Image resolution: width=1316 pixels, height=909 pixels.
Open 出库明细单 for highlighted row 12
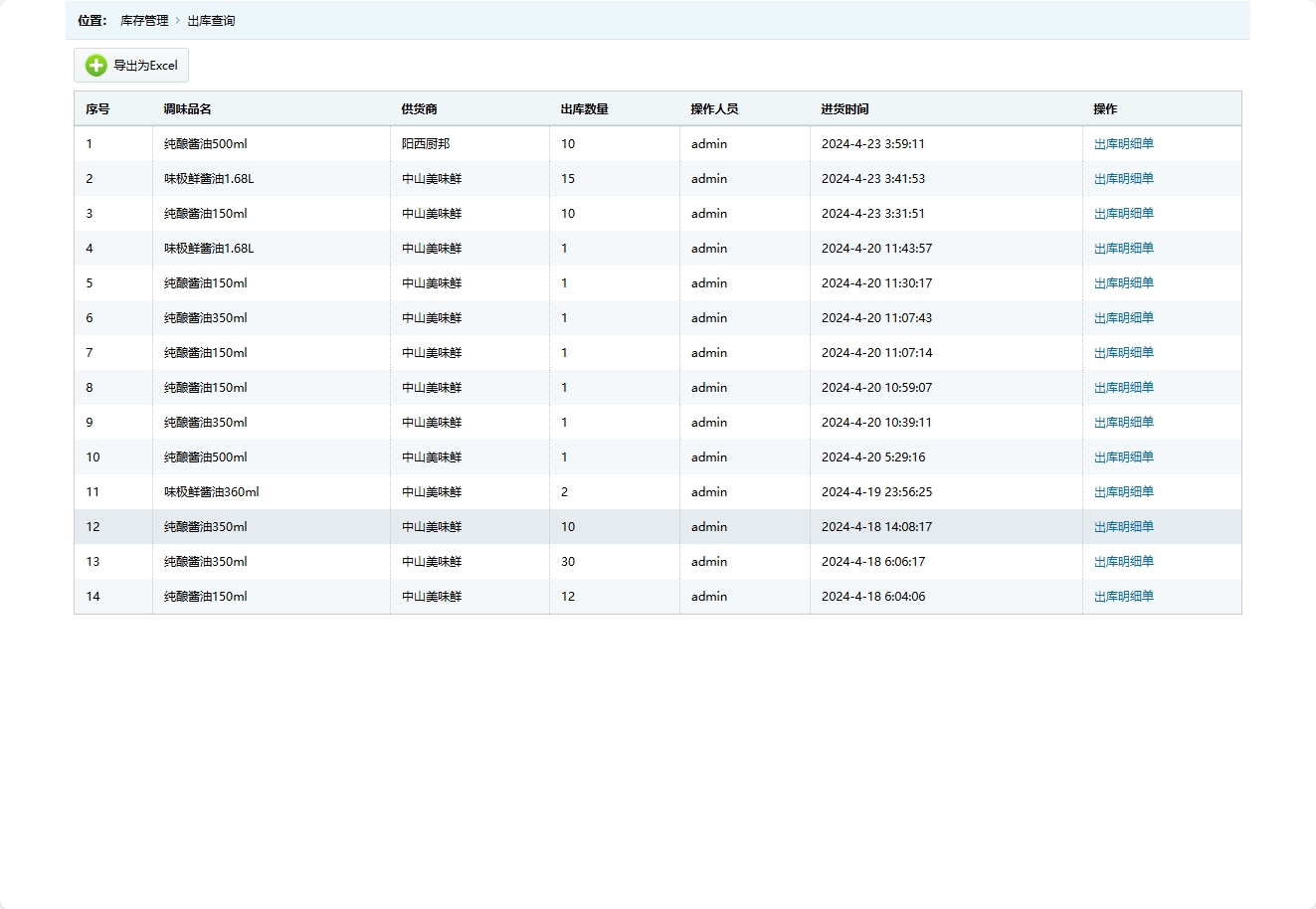pyautogui.click(x=1123, y=527)
